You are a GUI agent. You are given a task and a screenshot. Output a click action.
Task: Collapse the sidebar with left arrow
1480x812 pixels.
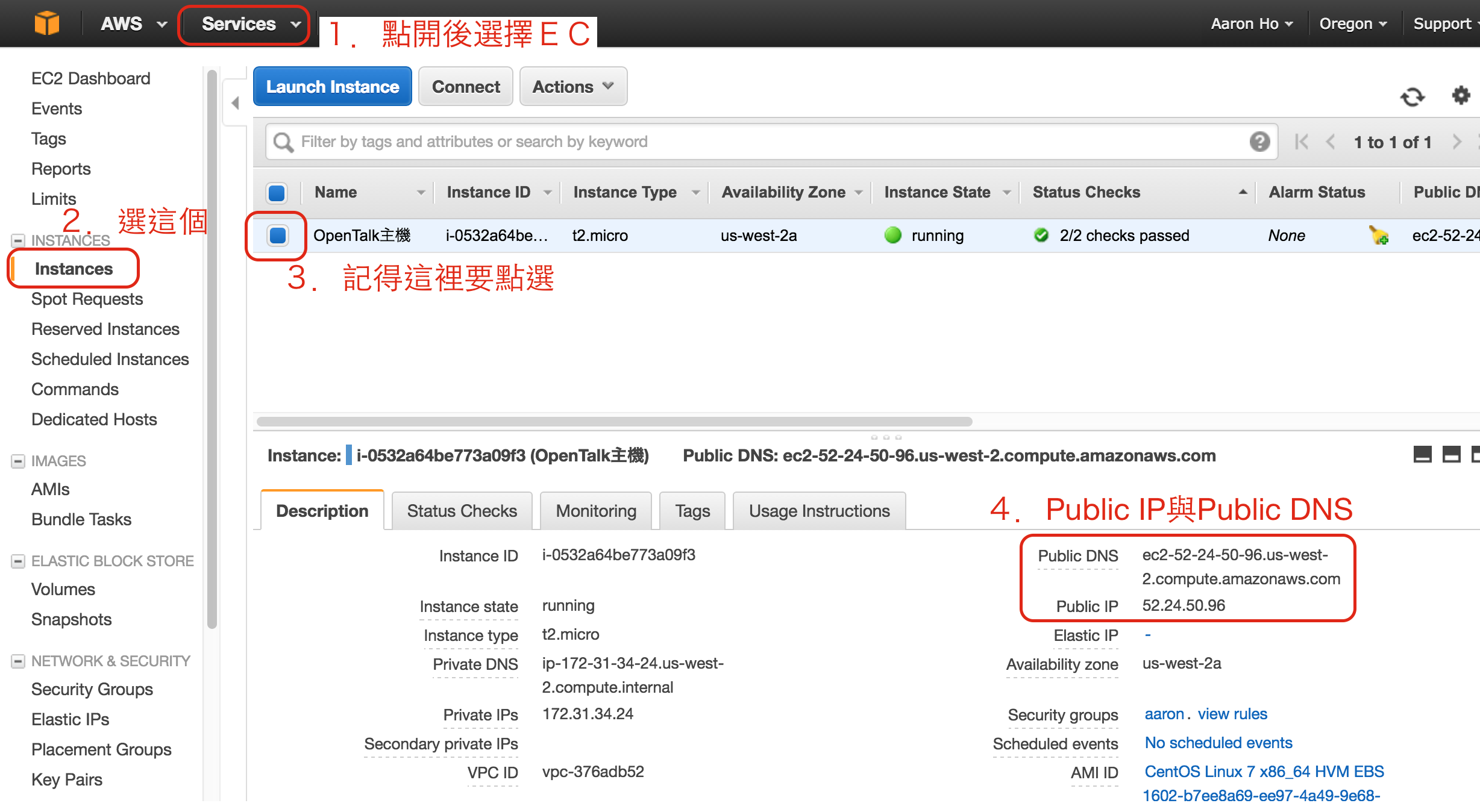[x=236, y=103]
